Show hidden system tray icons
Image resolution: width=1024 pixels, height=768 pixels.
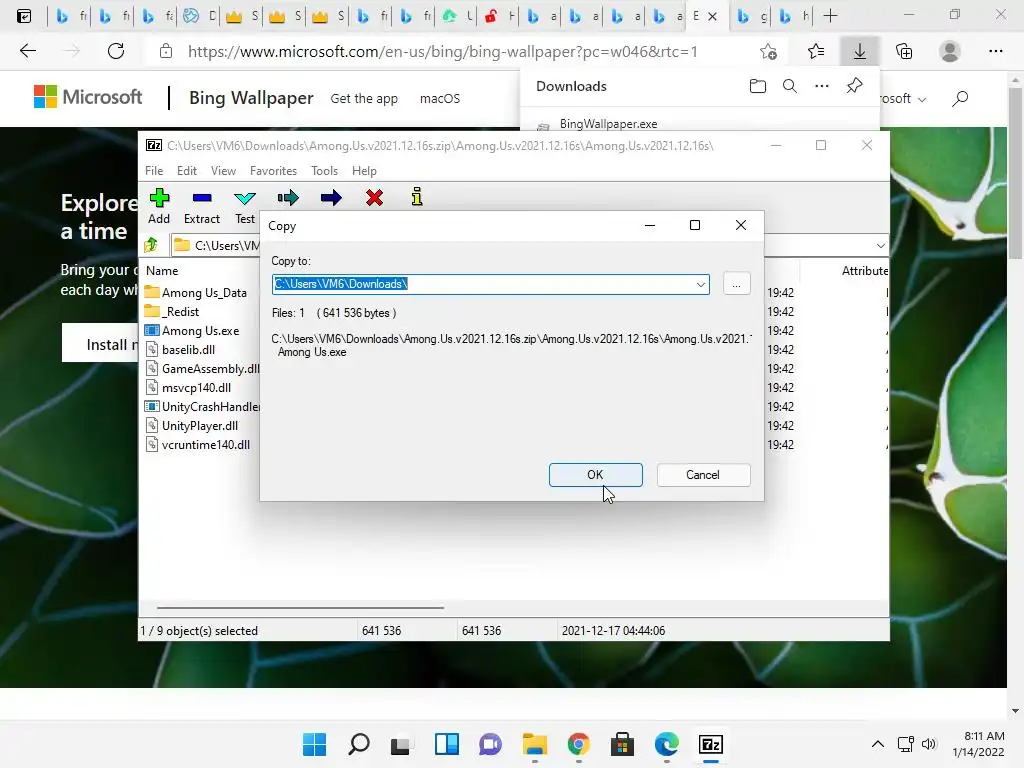pos(878,744)
